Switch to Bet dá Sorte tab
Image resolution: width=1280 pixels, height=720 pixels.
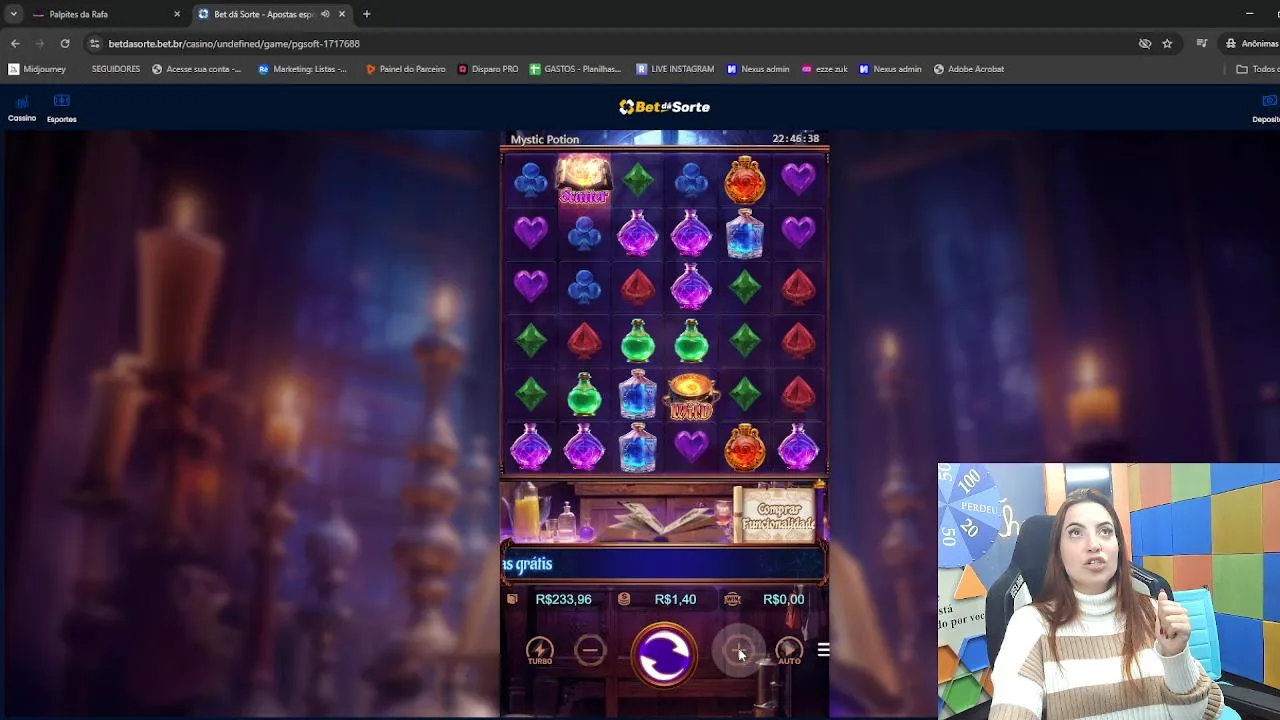click(264, 14)
